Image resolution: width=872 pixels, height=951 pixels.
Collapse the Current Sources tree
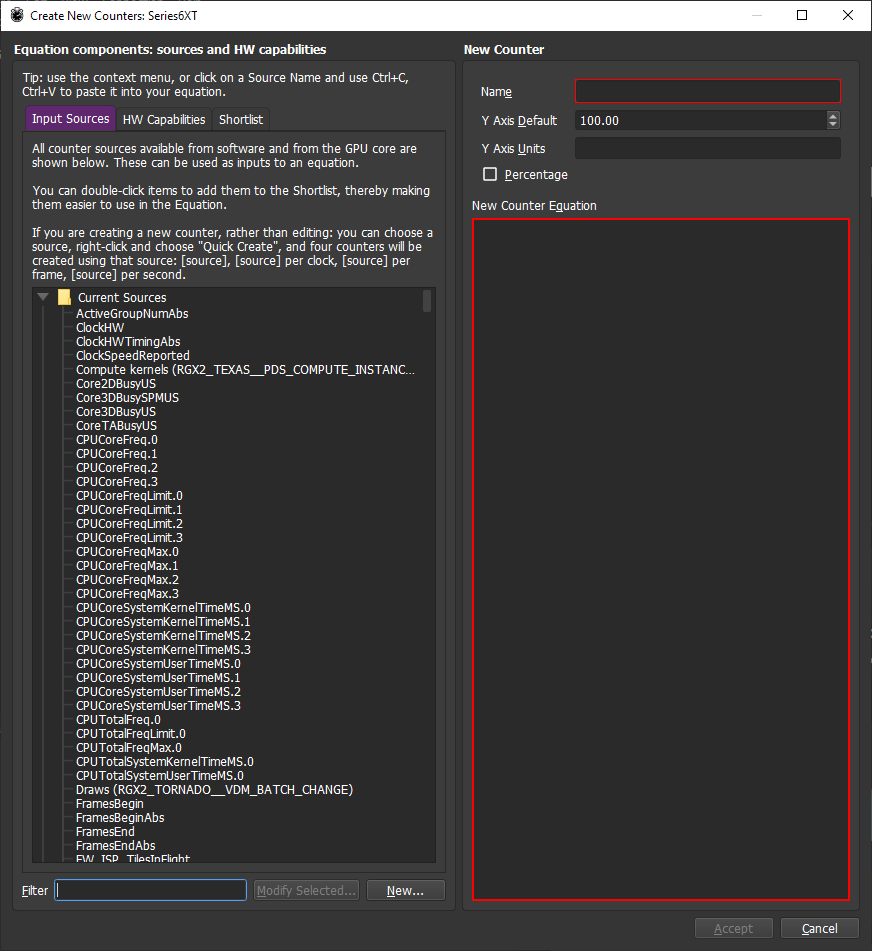(43, 298)
